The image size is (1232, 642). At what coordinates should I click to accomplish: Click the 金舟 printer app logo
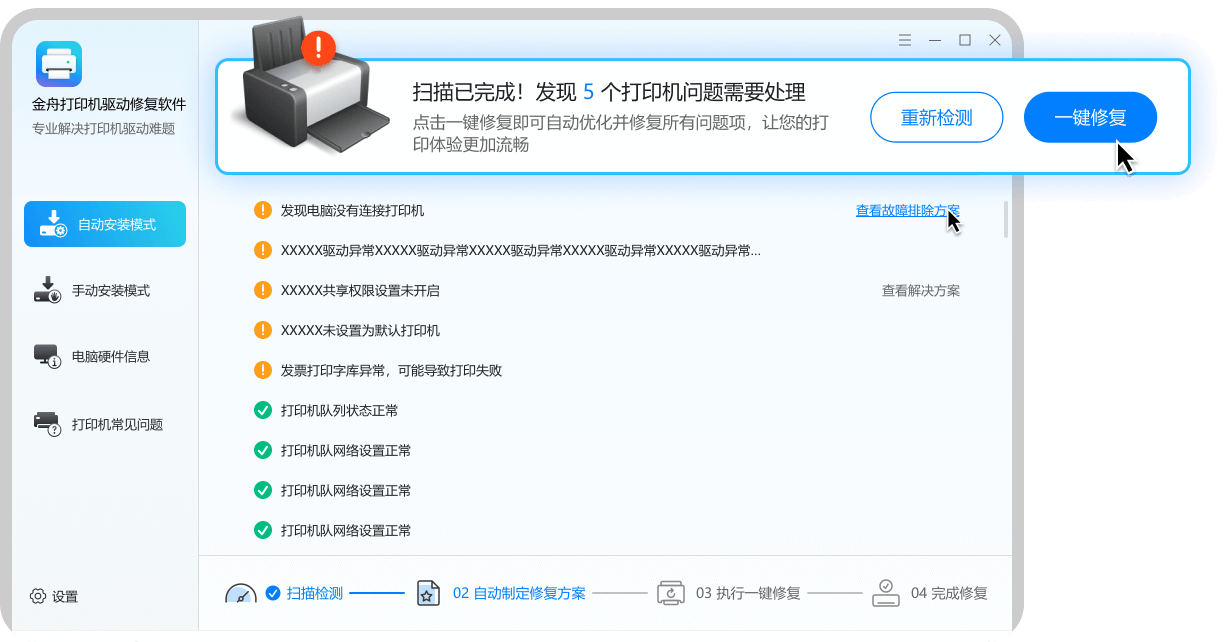click(59, 64)
